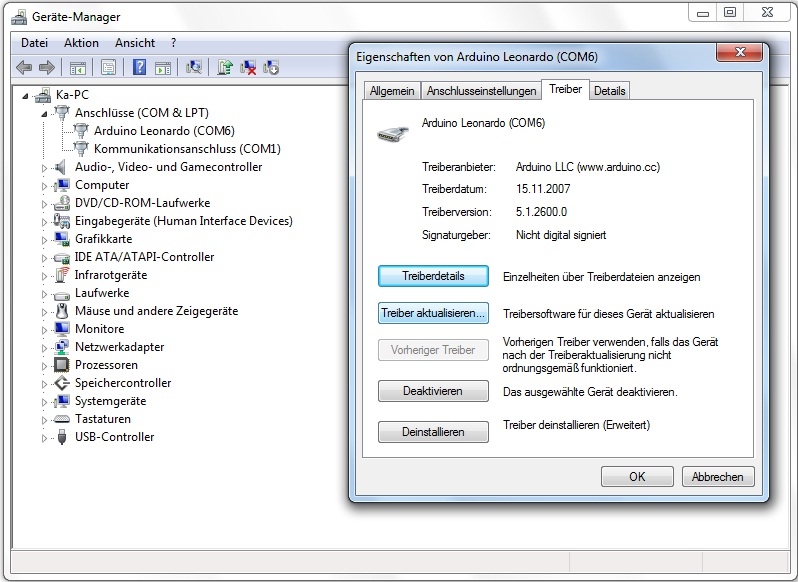Click the Deinstallieren button

[x=433, y=432]
